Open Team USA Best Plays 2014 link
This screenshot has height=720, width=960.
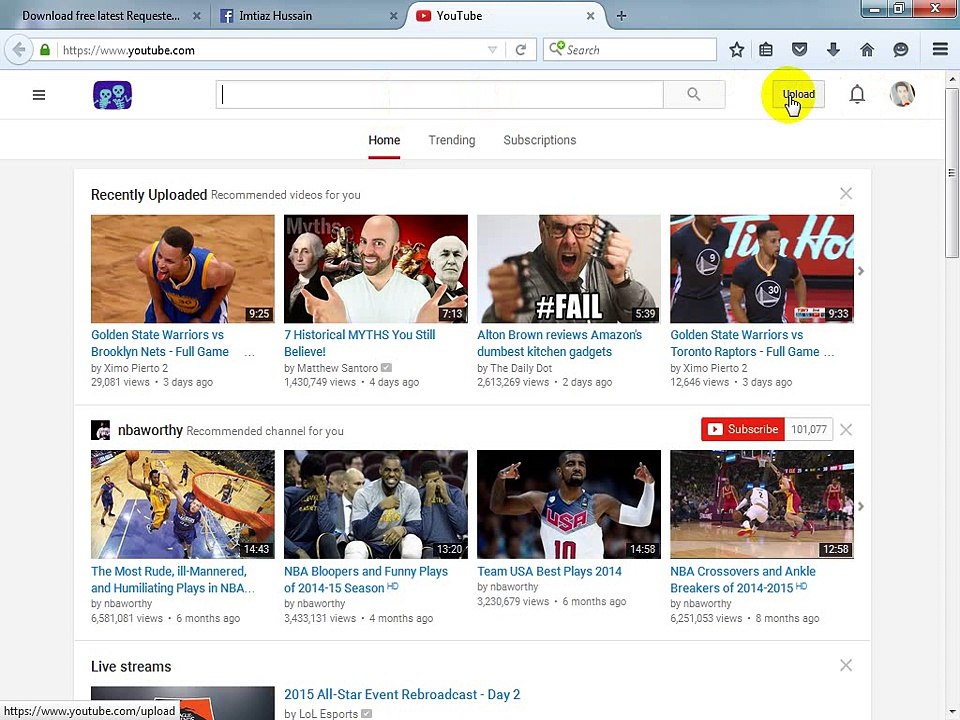[549, 571]
